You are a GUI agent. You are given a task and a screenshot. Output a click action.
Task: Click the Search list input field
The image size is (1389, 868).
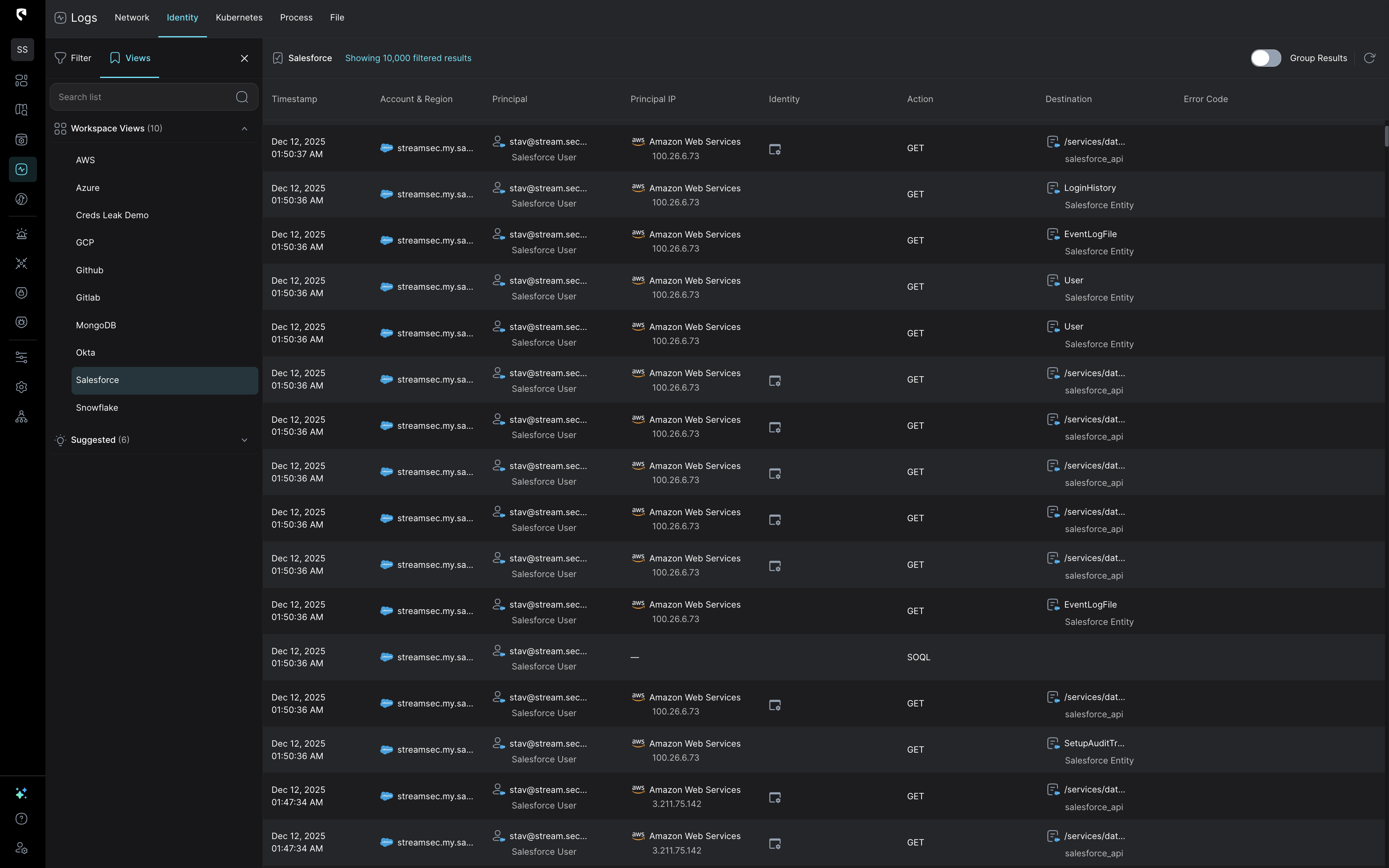pos(143,97)
